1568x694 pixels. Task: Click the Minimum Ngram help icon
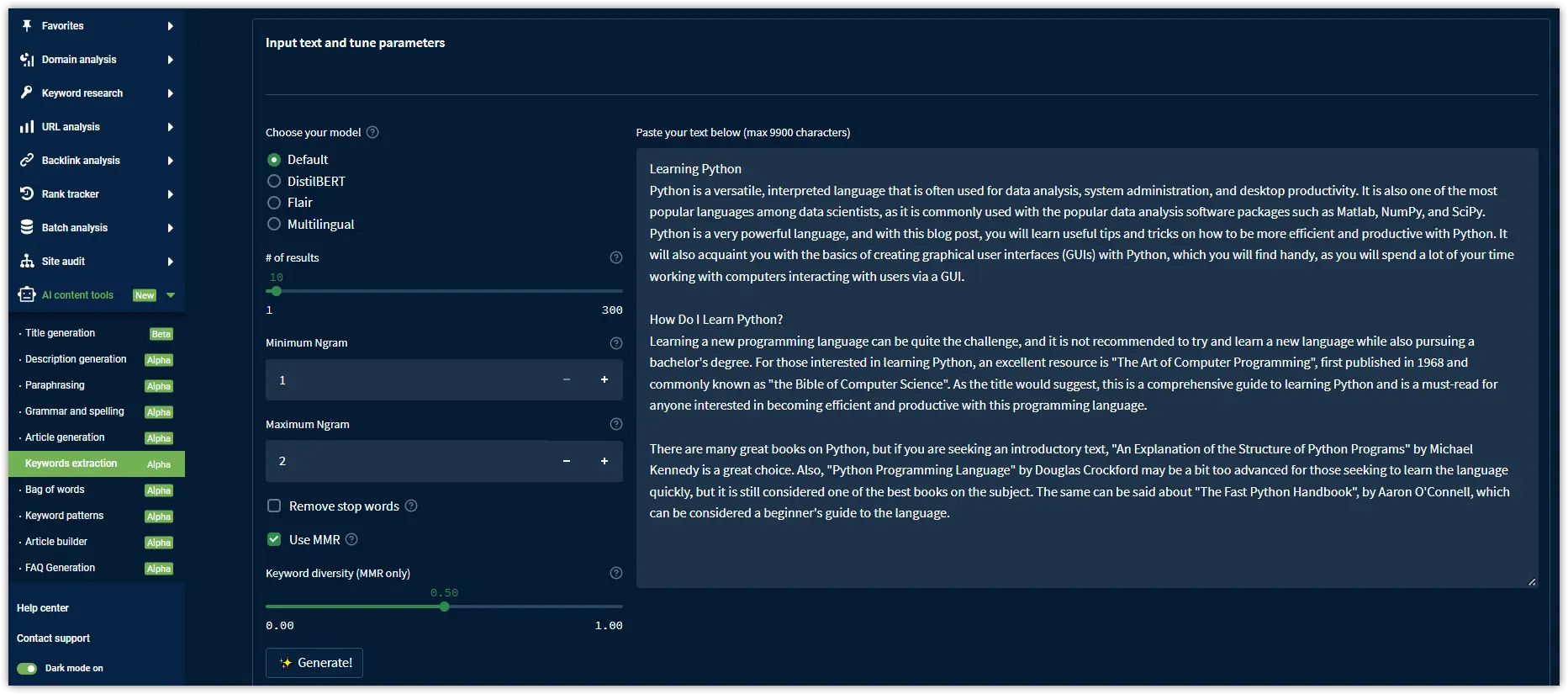click(615, 343)
